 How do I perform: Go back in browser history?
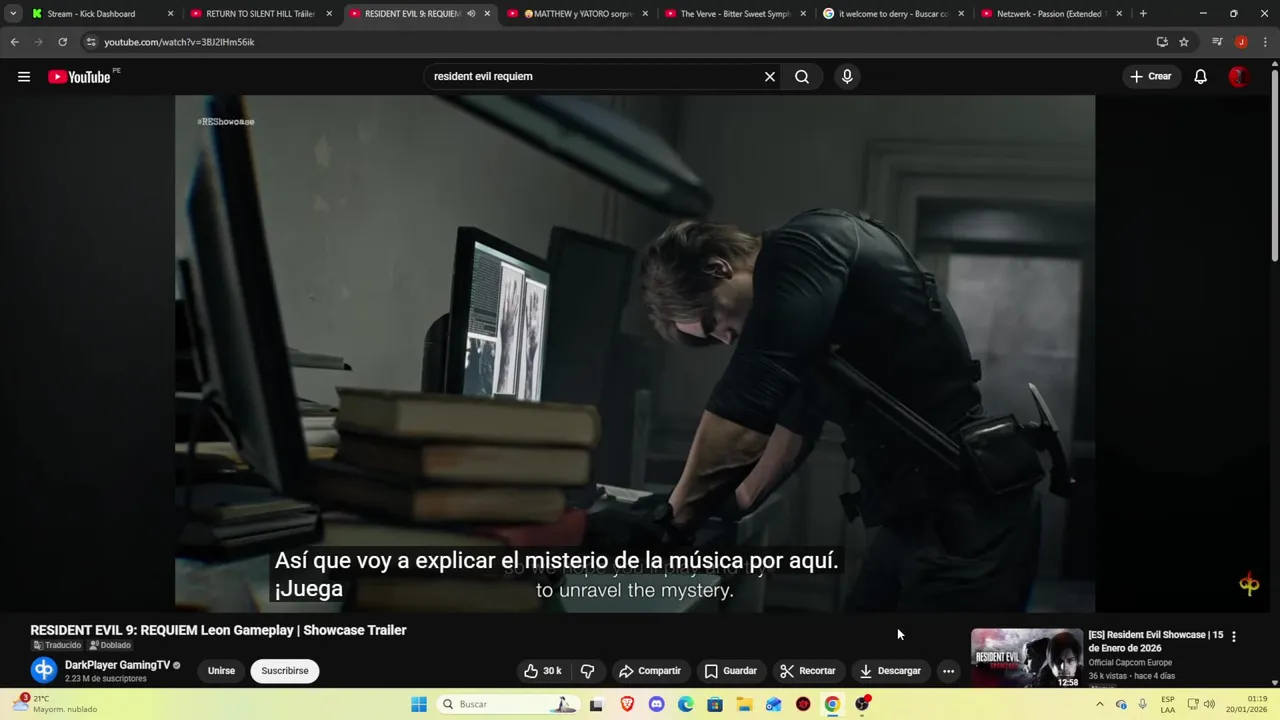point(14,42)
